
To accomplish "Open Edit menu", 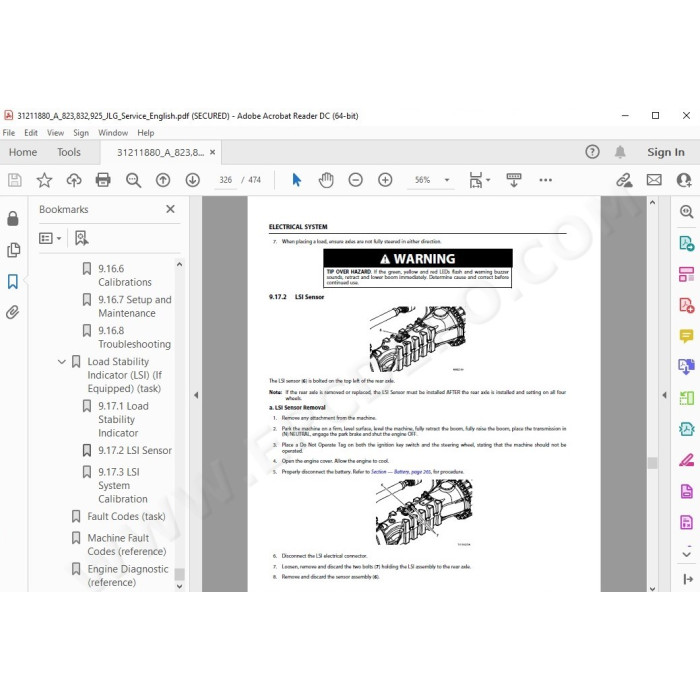I will (31, 133).
